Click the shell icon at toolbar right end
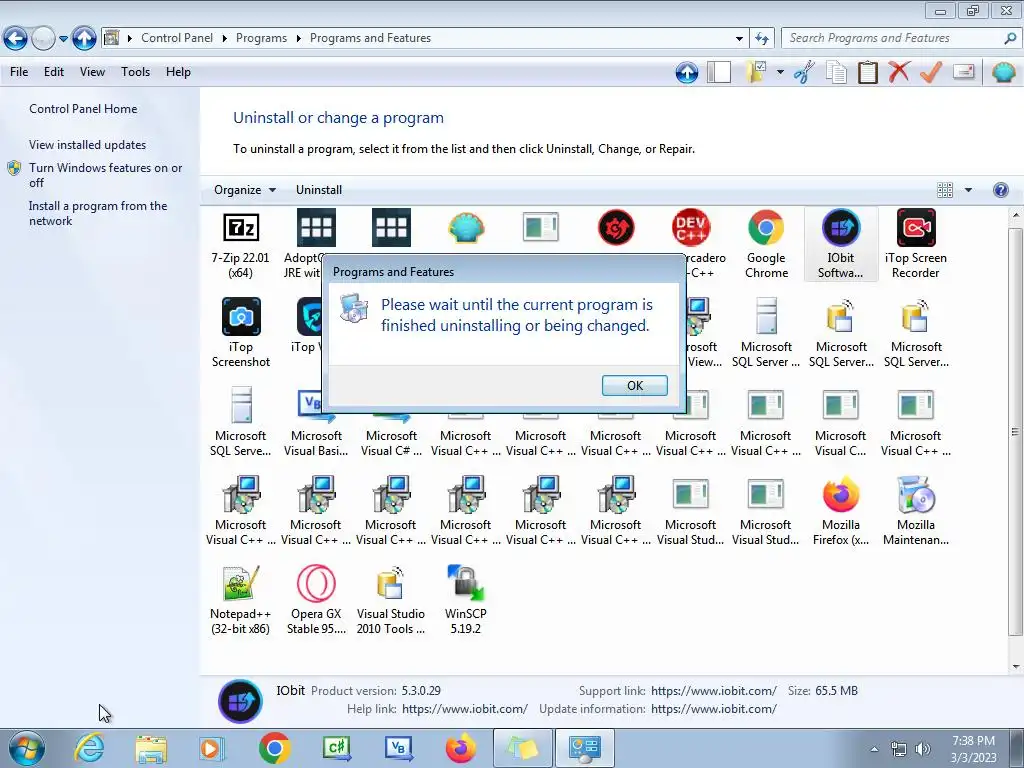The width and height of the screenshot is (1024, 768). (x=1003, y=72)
